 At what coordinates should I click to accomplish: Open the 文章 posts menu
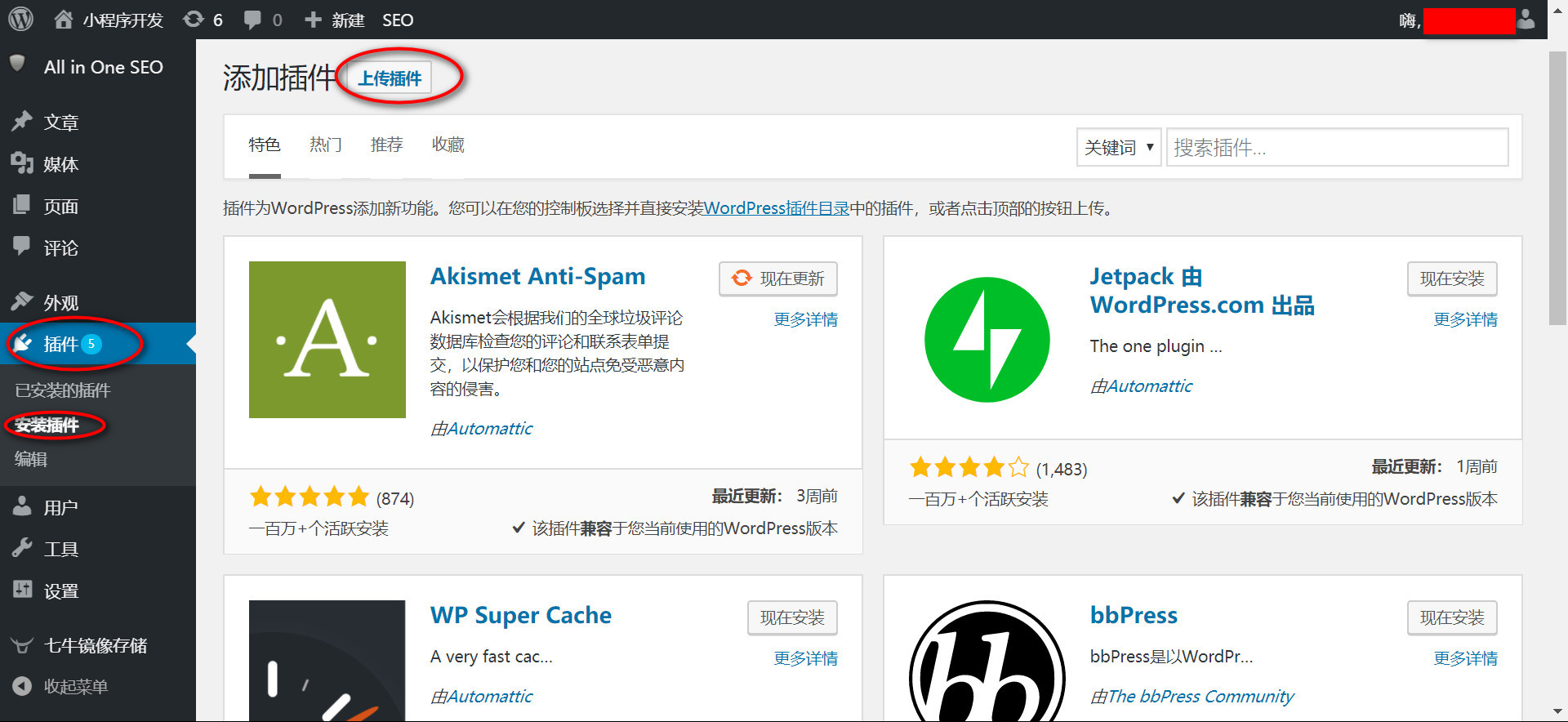98,123
